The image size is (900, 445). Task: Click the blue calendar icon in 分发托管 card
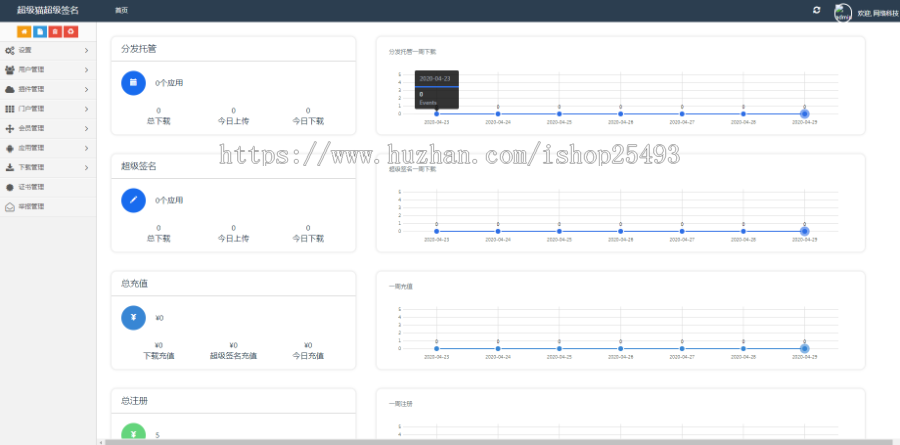click(133, 83)
